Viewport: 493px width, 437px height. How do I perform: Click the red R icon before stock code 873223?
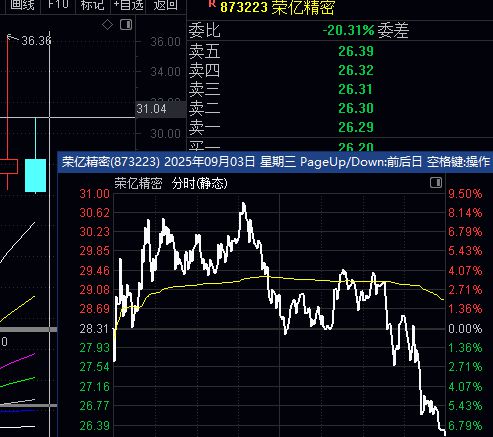tap(212, 3)
